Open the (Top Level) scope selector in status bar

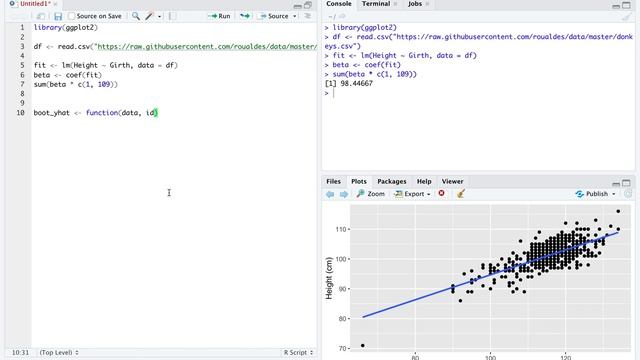click(x=59, y=352)
